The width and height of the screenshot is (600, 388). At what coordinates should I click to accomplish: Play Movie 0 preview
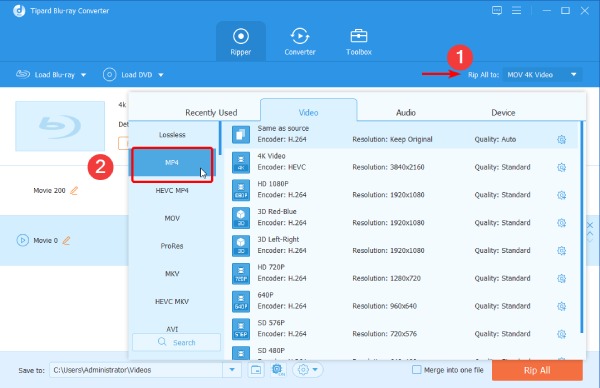23,240
